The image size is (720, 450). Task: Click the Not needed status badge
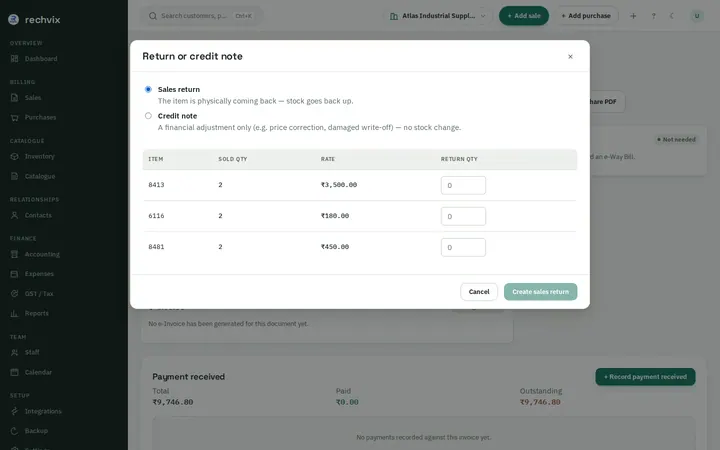(x=676, y=140)
